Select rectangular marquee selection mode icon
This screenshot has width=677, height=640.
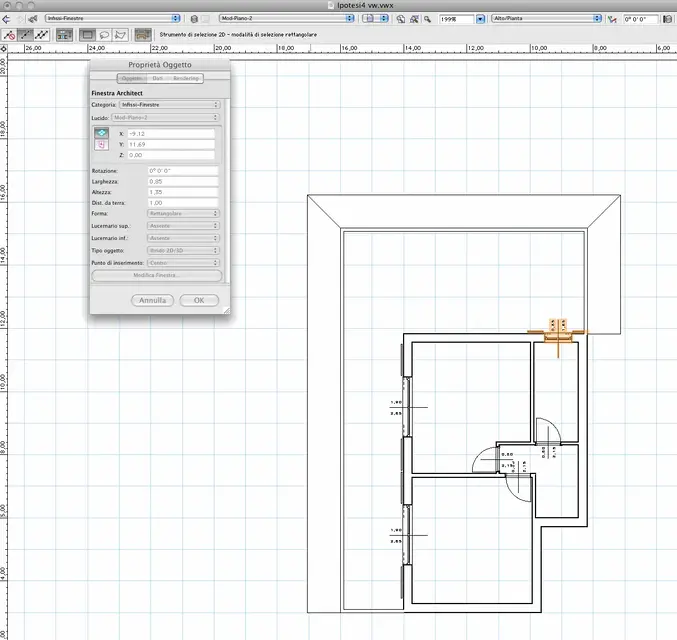click(x=87, y=34)
